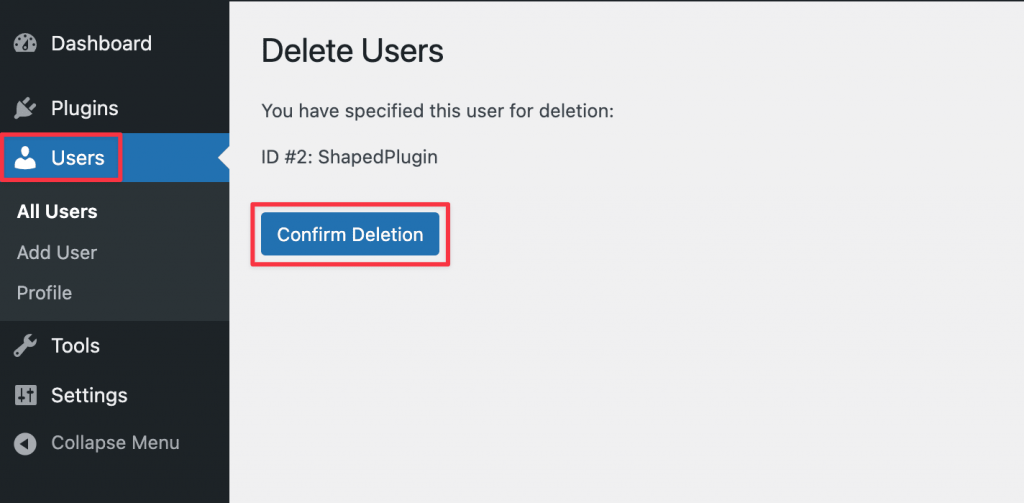Go to the All Users submenu
Screen dimensions: 1024x503
[x=57, y=212]
